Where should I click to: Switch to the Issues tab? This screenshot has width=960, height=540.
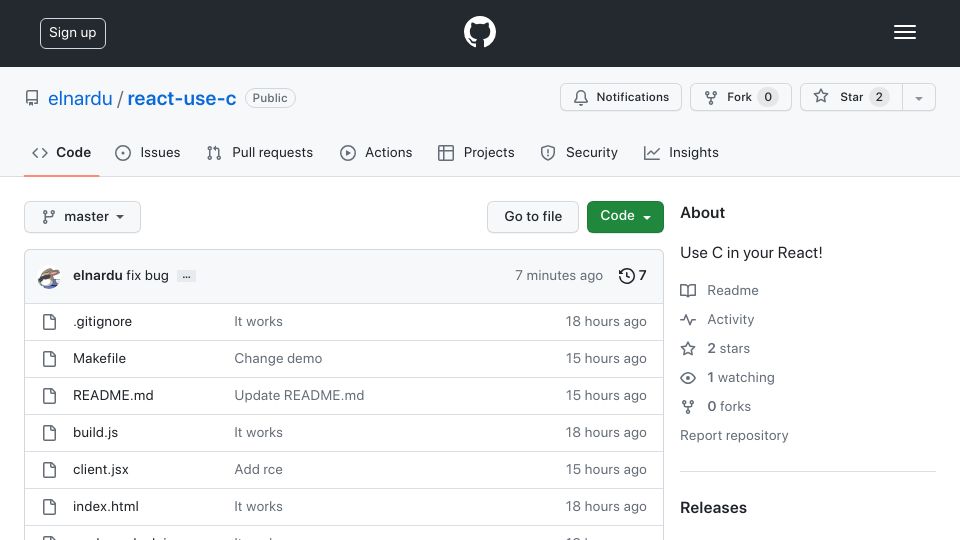point(148,152)
